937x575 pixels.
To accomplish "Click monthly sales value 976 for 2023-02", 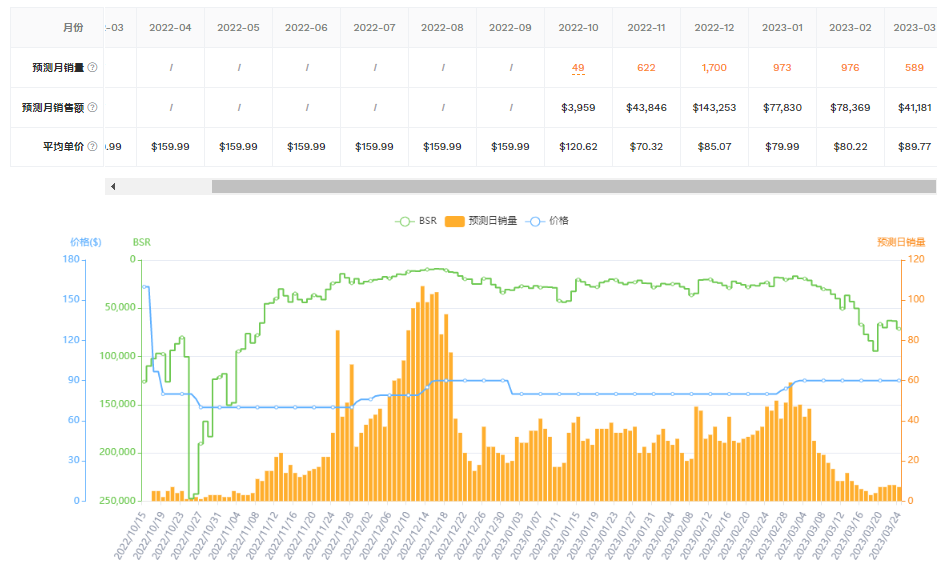I will tap(850, 68).
